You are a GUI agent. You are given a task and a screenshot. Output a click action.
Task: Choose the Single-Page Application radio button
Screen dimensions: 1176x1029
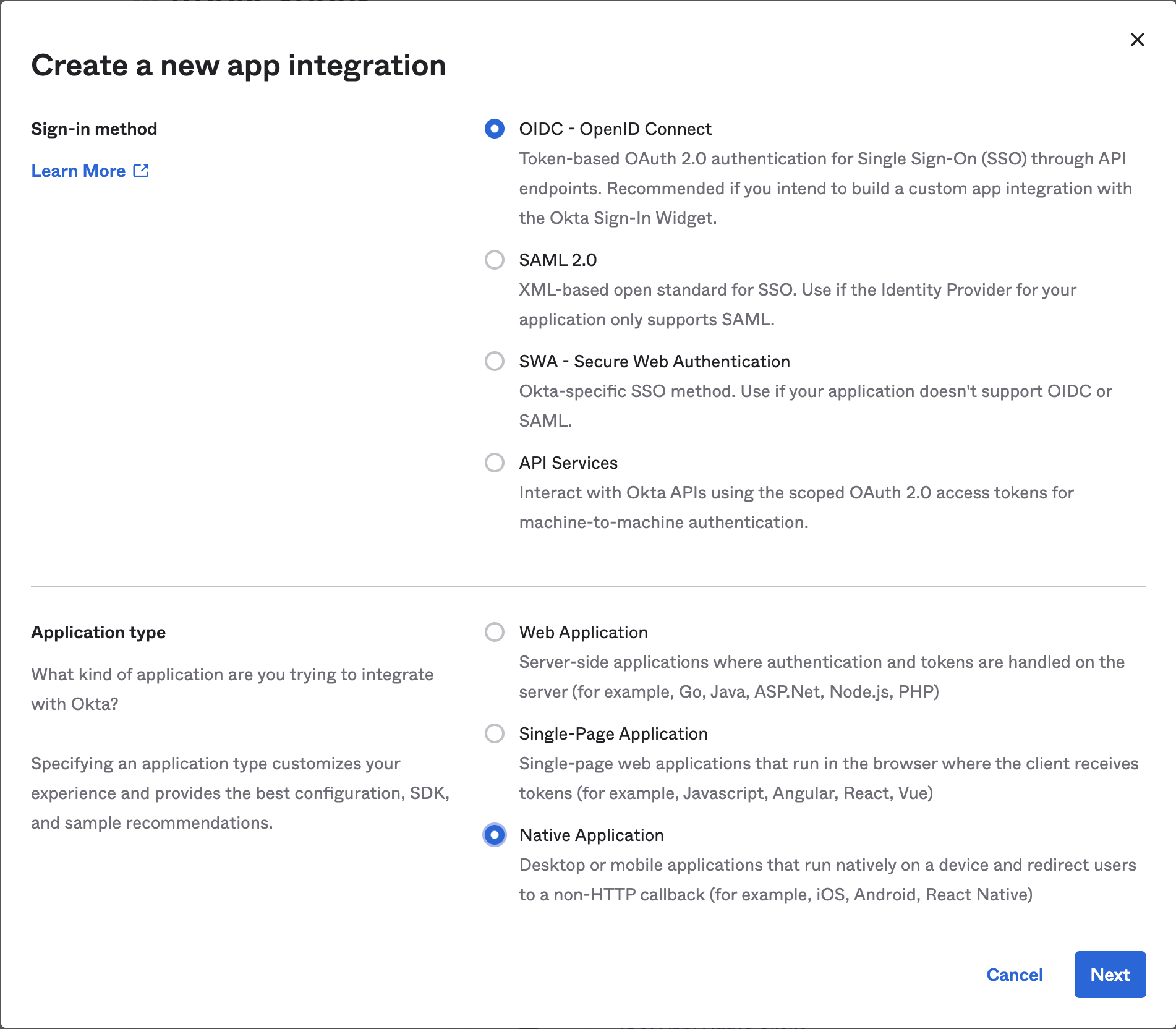[494, 733]
